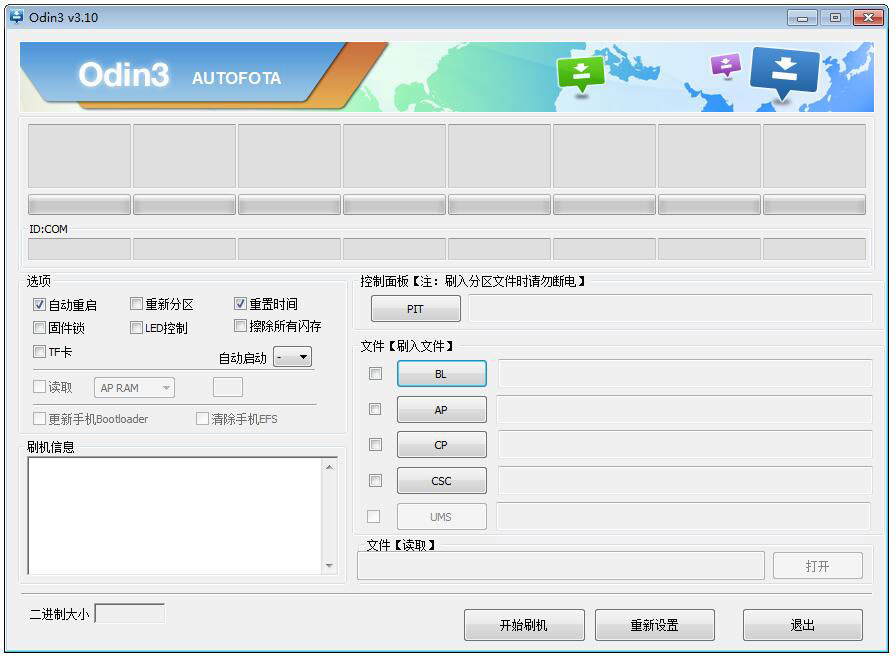Screen dimensions: 896x656
Task: Click the log scrollbar down arrow
Action: click(330, 566)
